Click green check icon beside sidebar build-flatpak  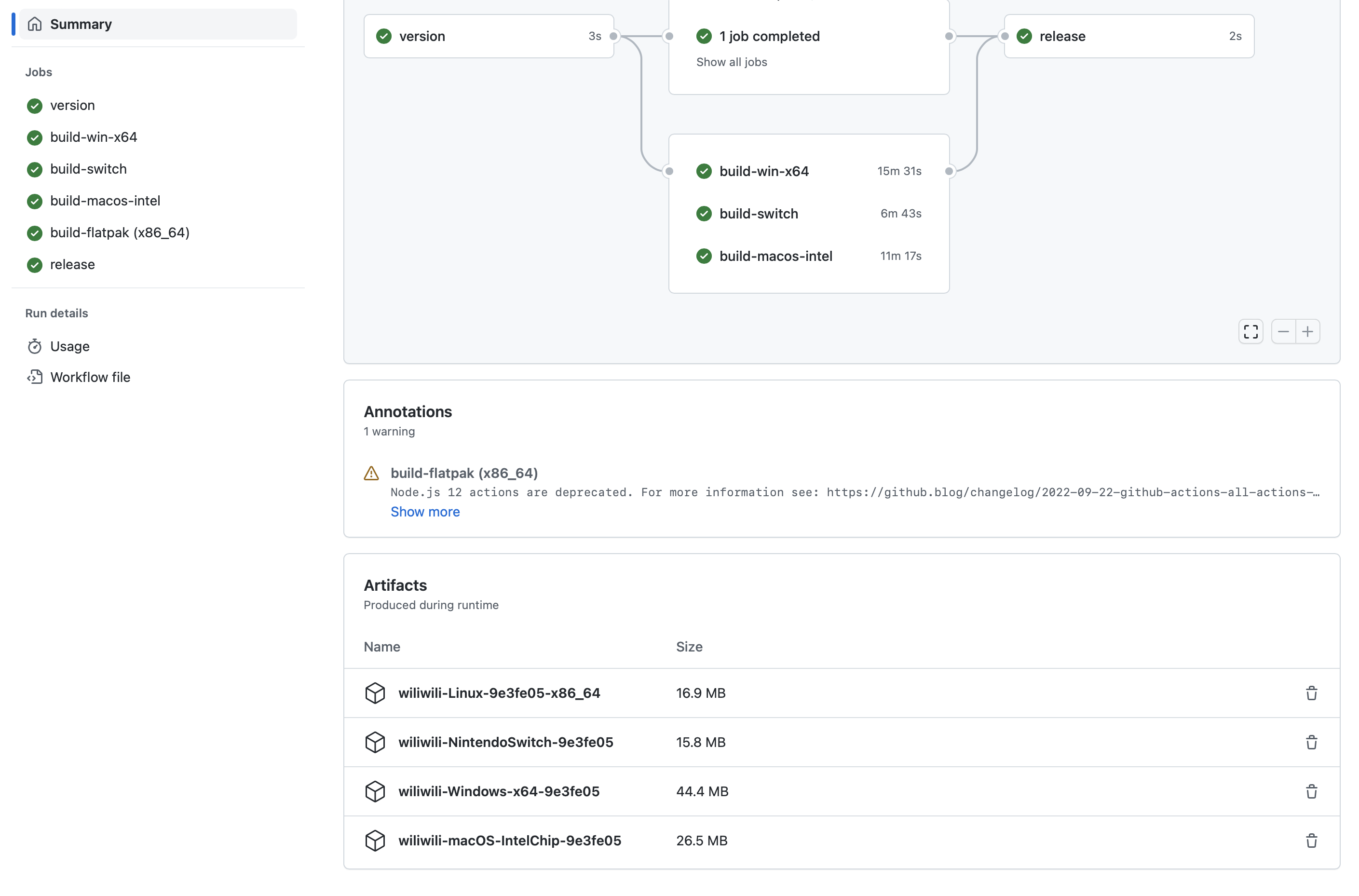point(35,233)
